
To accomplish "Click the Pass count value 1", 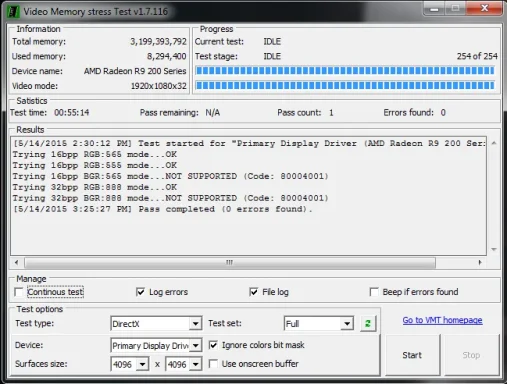I will click(331, 113).
